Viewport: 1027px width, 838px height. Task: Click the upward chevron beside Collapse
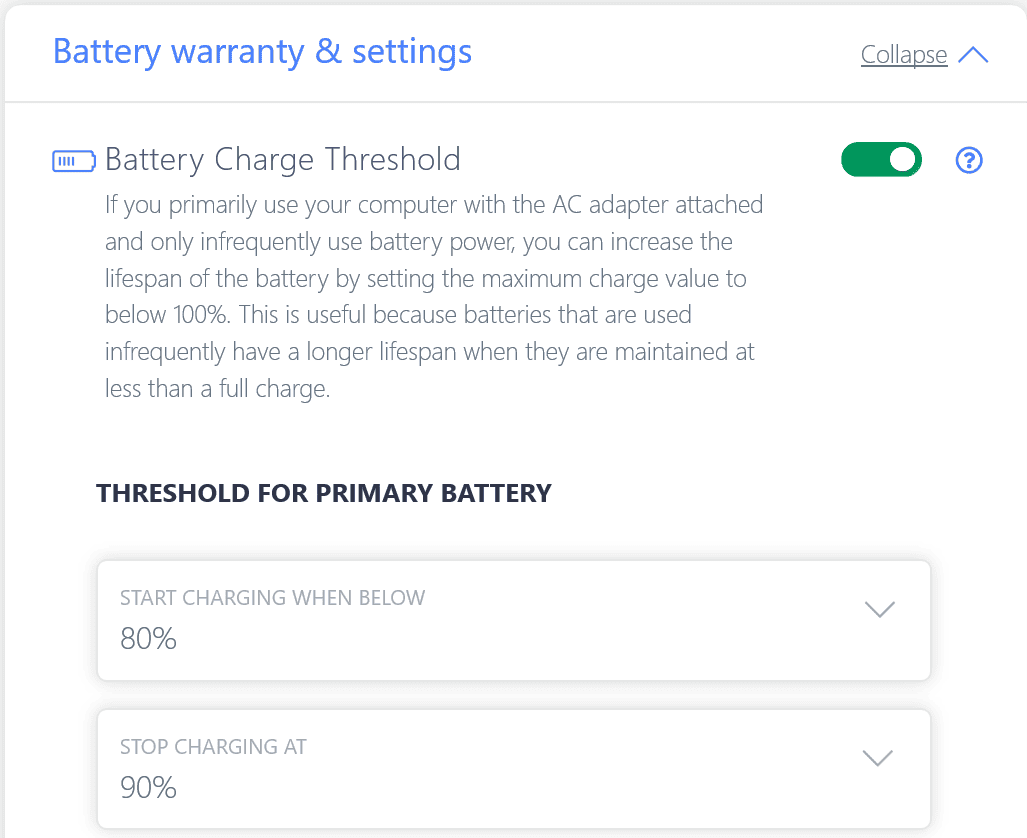pos(972,55)
